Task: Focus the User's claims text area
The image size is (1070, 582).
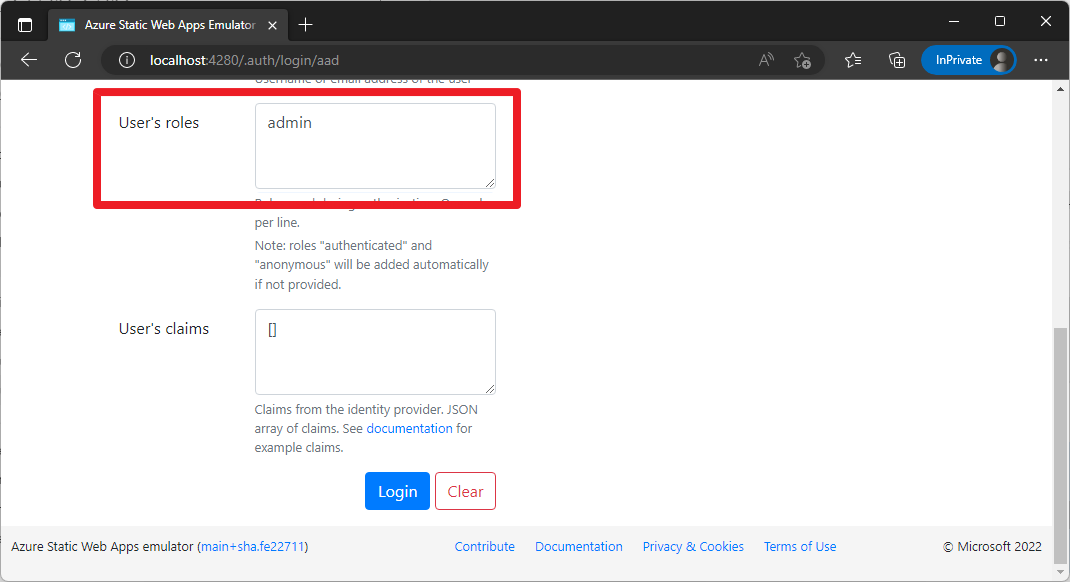Action: pyautogui.click(x=375, y=352)
